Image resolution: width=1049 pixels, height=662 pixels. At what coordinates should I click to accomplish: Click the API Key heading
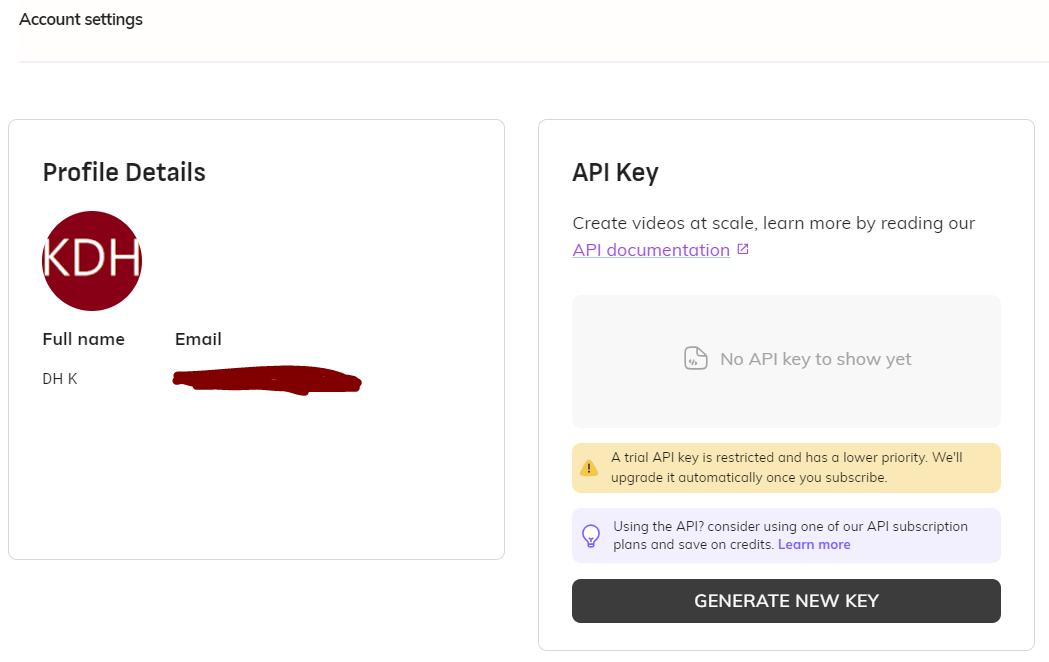615,173
